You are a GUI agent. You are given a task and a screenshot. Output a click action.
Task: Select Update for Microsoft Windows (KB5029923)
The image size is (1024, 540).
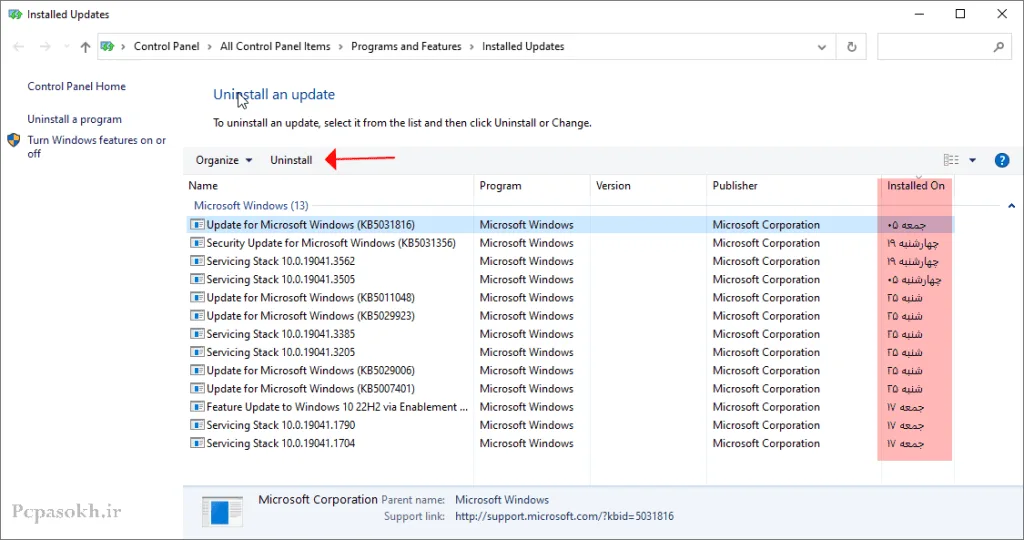click(x=569, y=316)
